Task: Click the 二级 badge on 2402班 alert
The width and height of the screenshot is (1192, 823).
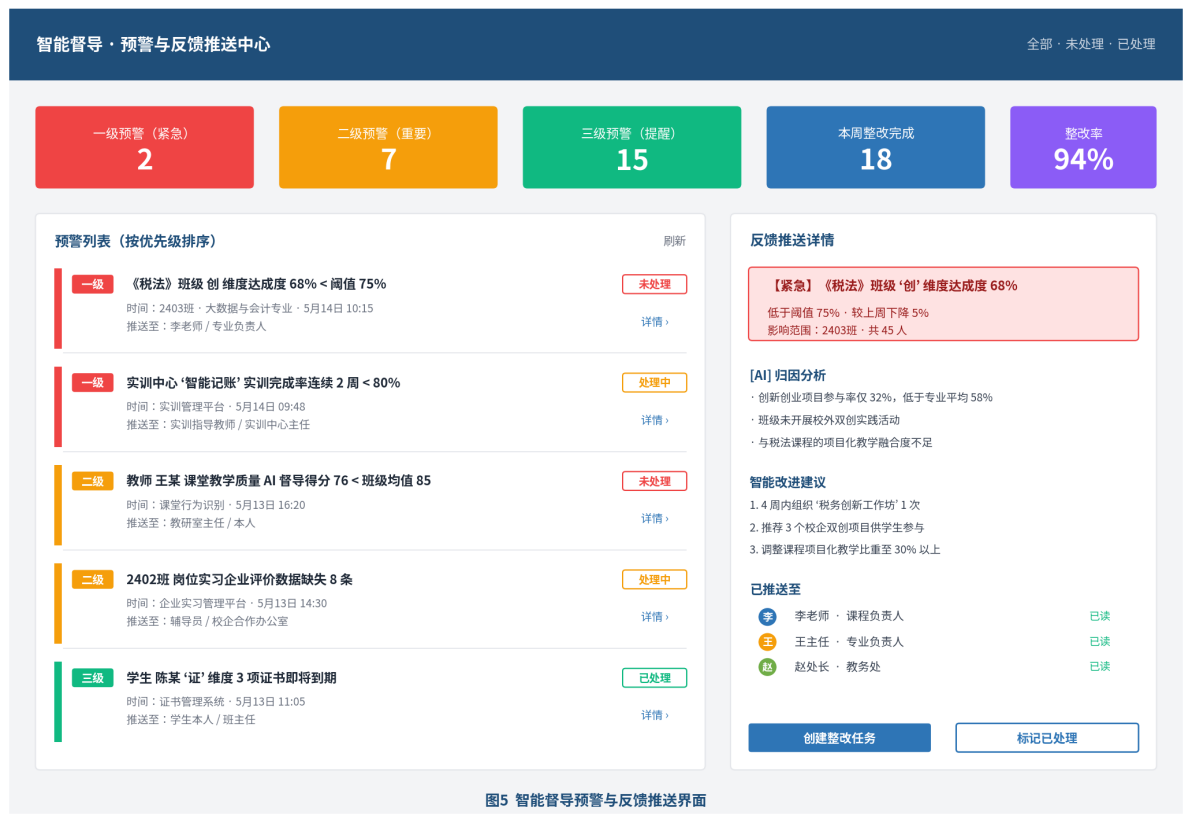Action: coord(93,579)
